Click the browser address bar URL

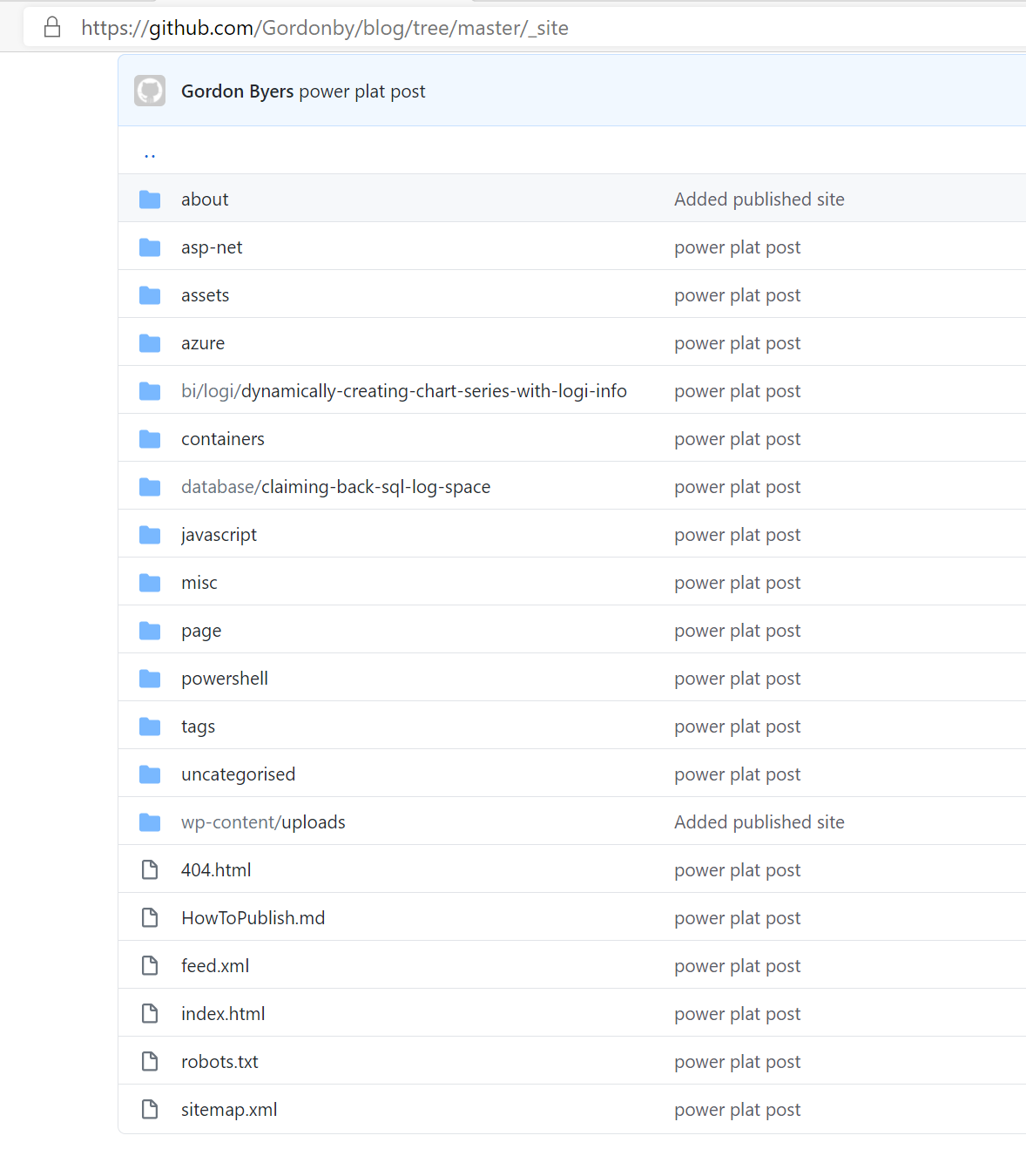[325, 28]
